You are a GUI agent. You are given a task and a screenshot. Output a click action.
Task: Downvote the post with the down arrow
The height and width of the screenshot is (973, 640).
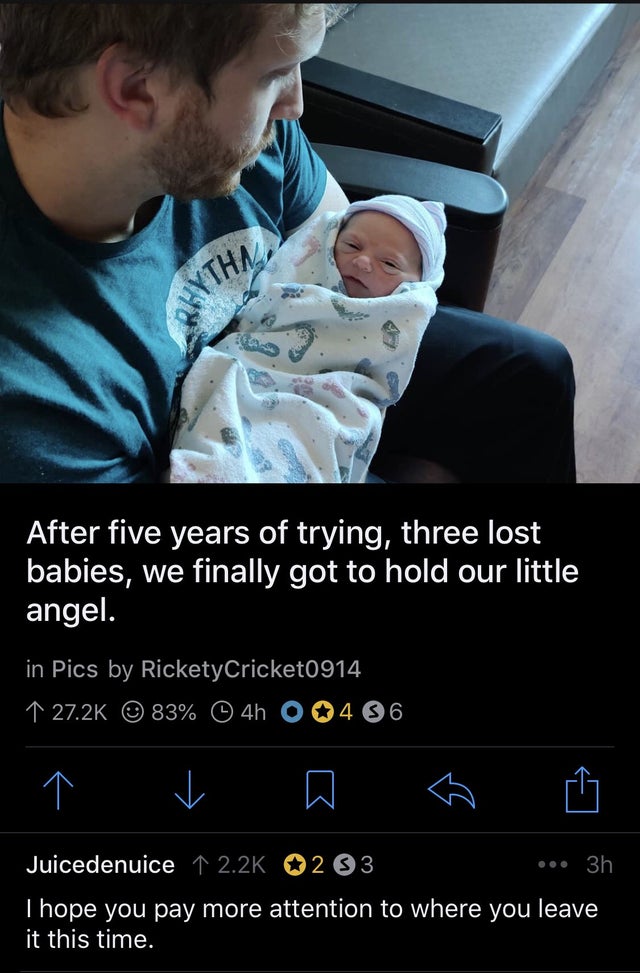click(189, 790)
